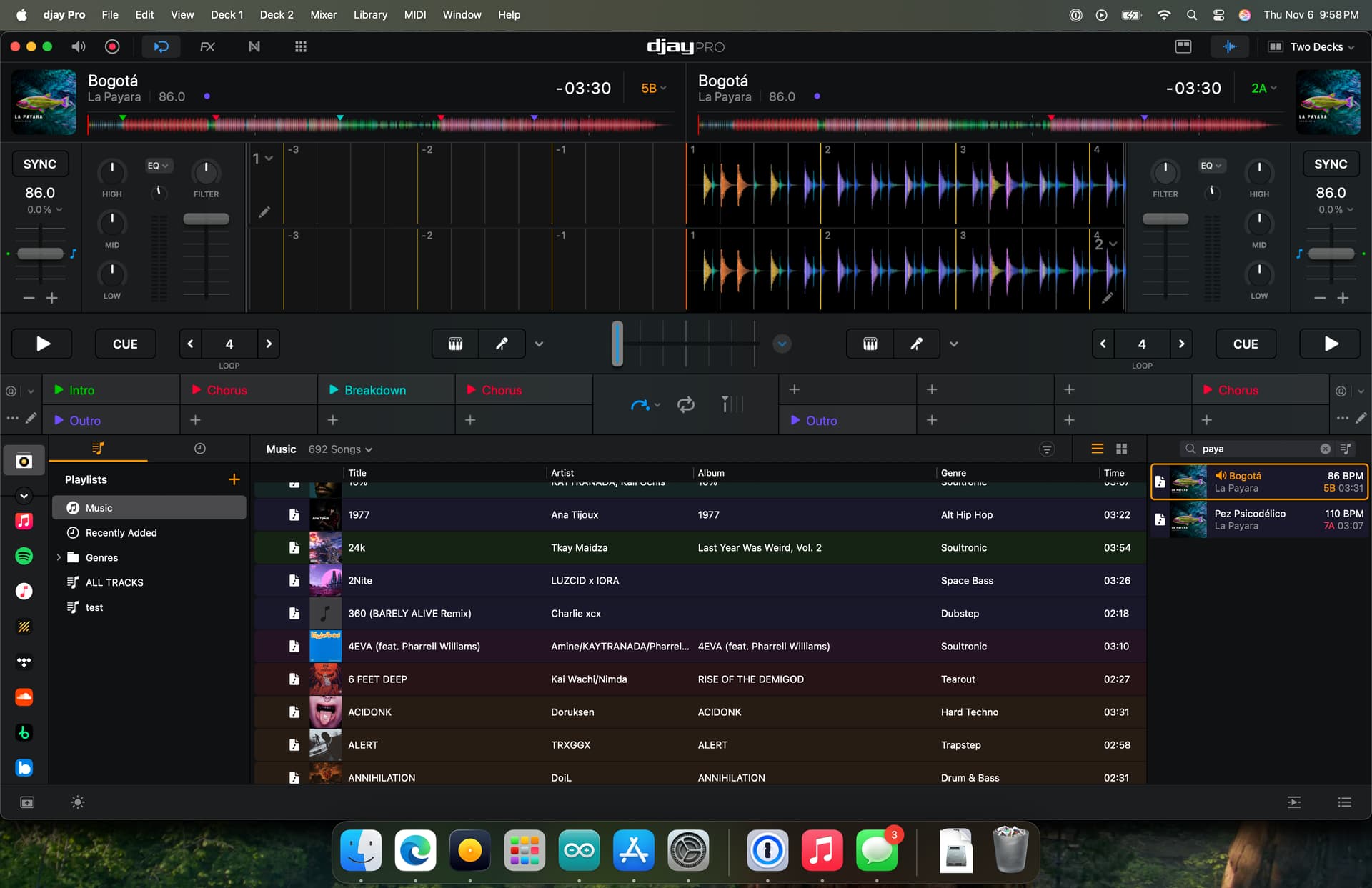Open the Library menu
1372x888 pixels.
[370, 14]
